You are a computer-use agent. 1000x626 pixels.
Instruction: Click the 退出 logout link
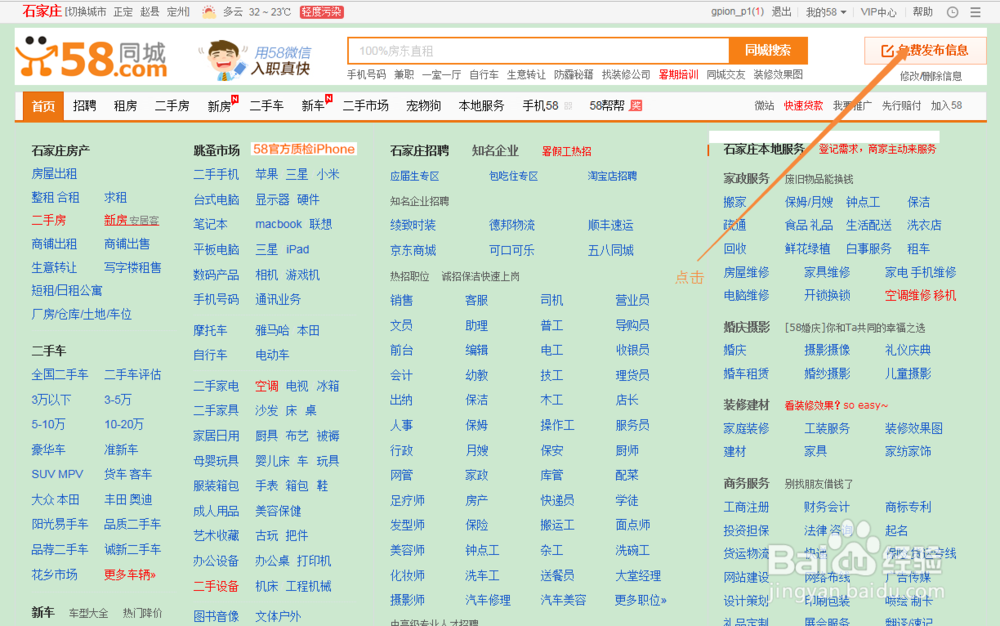781,12
